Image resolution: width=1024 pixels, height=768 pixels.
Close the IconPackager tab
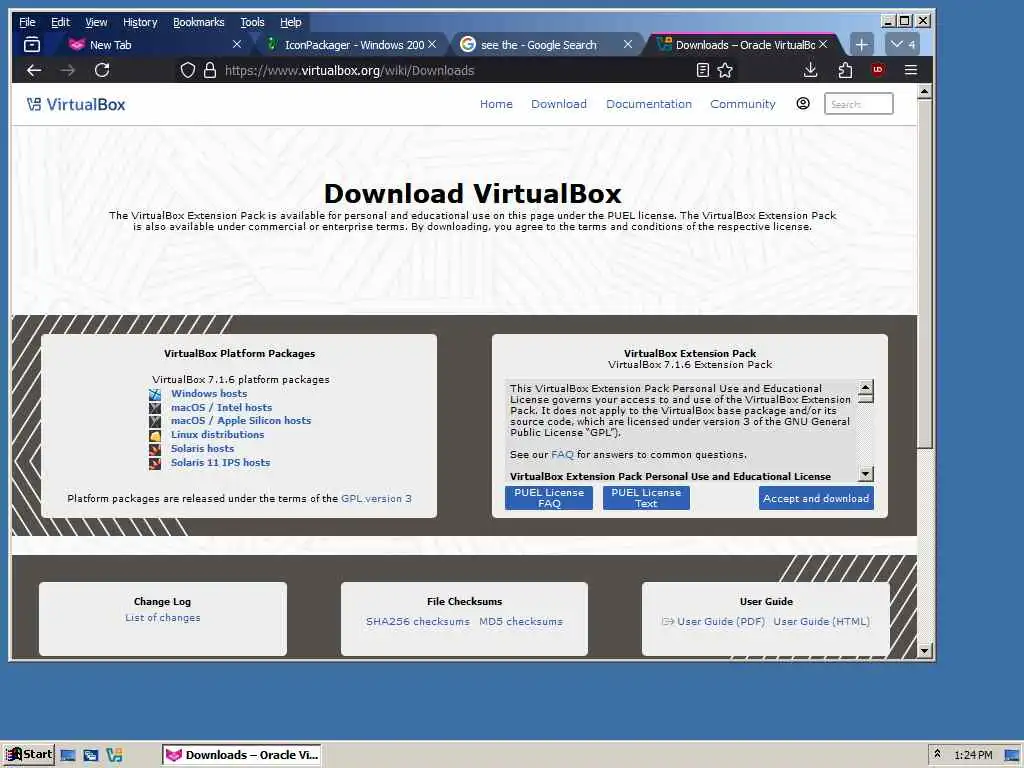[x=432, y=44]
